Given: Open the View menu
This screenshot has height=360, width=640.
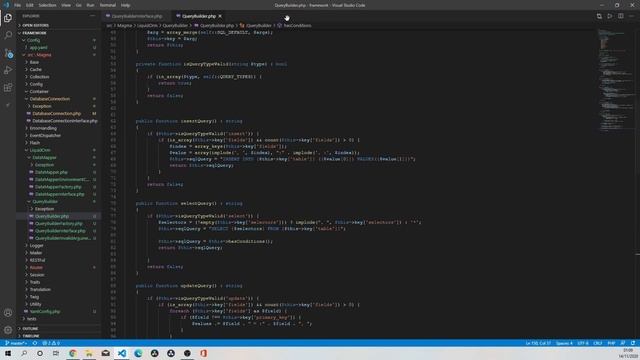Looking at the screenshot, I should (x=66, y=5).
